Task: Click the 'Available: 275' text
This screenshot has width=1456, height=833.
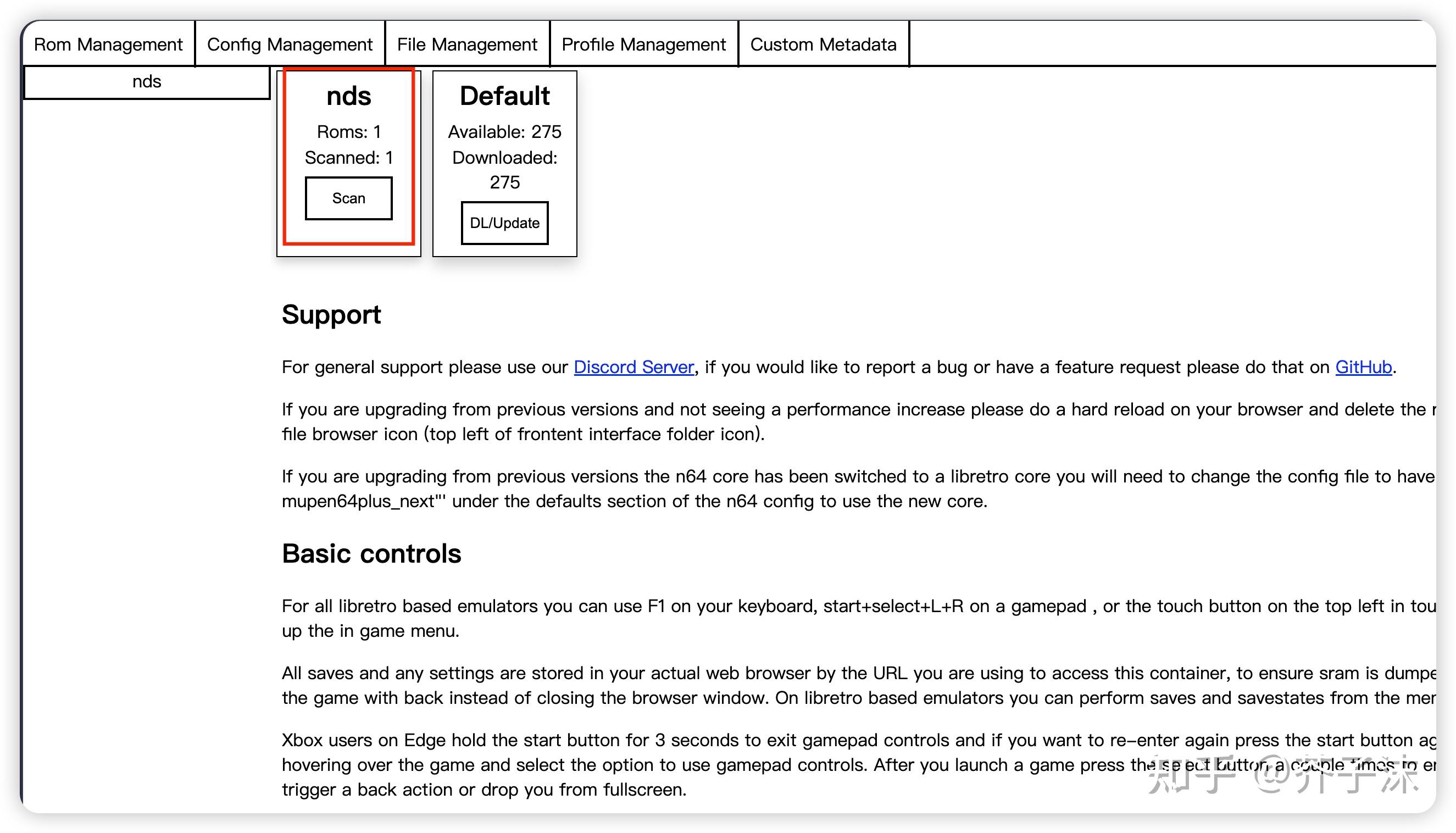Action: (504, 131)
